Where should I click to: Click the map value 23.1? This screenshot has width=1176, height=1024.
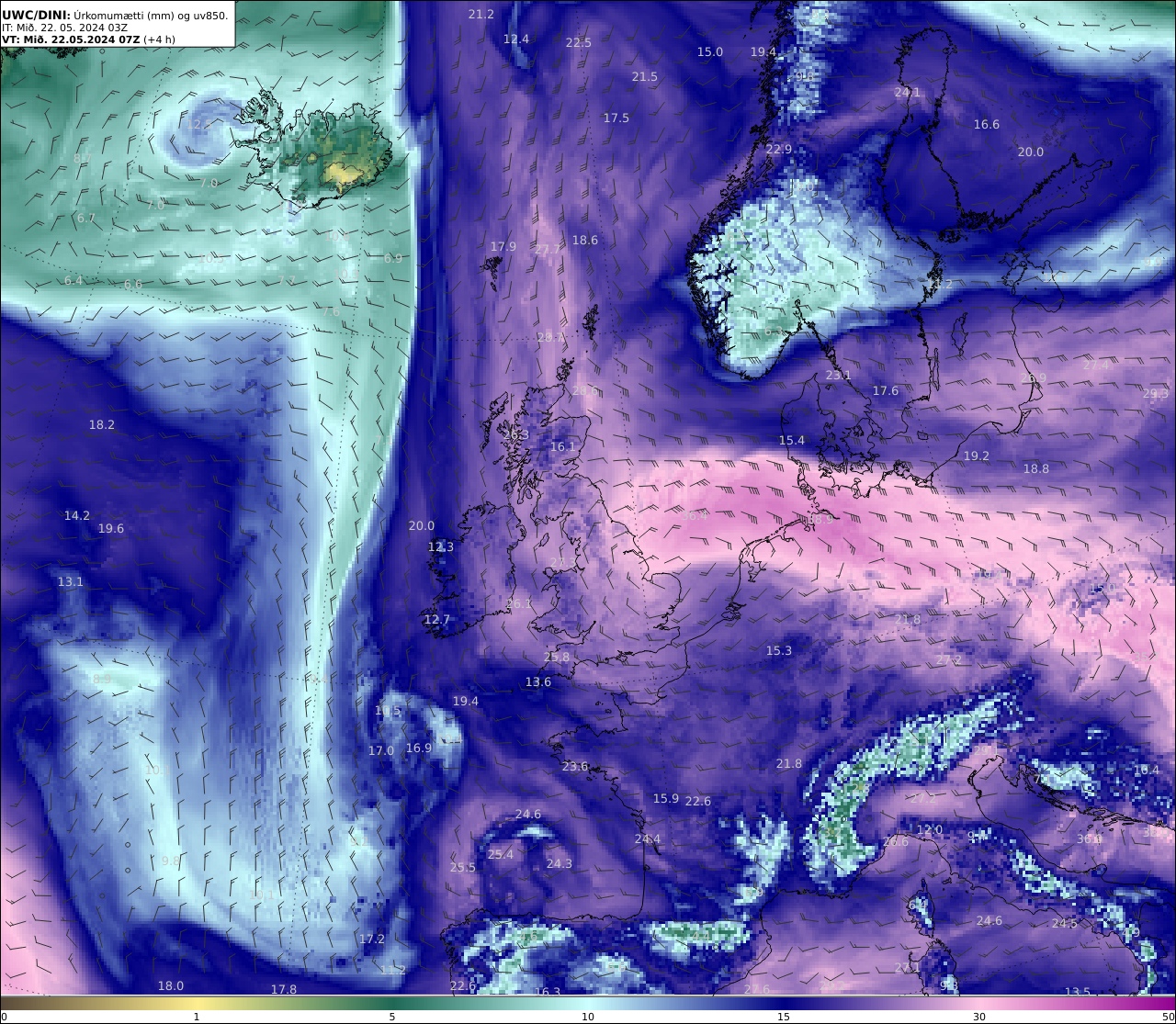coord(839,375)
